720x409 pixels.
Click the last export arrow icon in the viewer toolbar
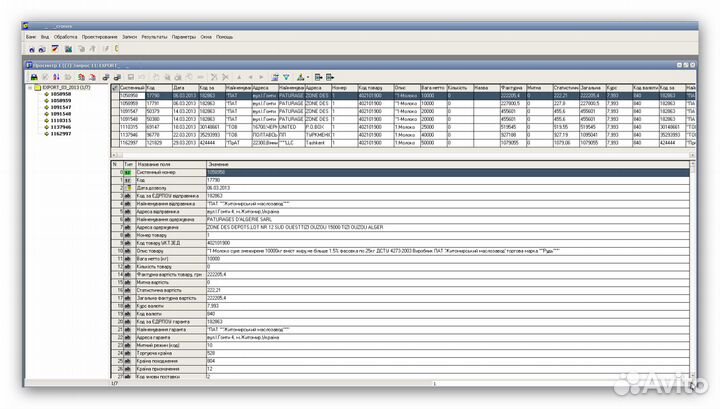click(330, 77)
